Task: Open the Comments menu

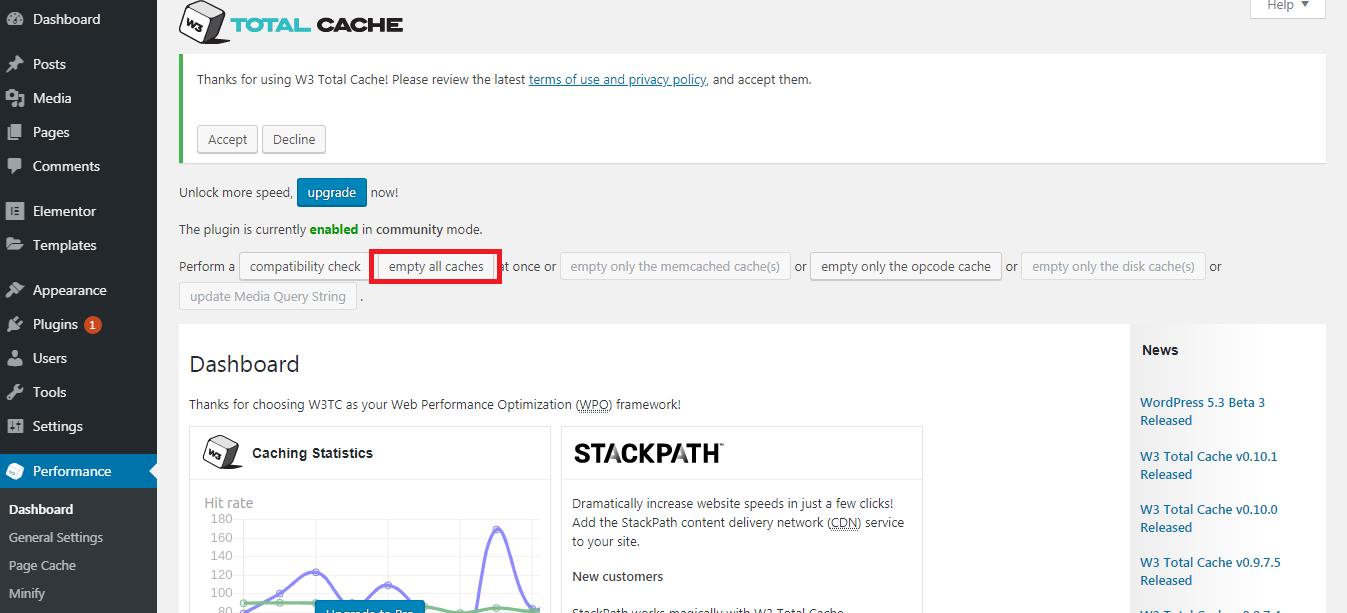Action: pyautogui.click(x=78, y=166)
